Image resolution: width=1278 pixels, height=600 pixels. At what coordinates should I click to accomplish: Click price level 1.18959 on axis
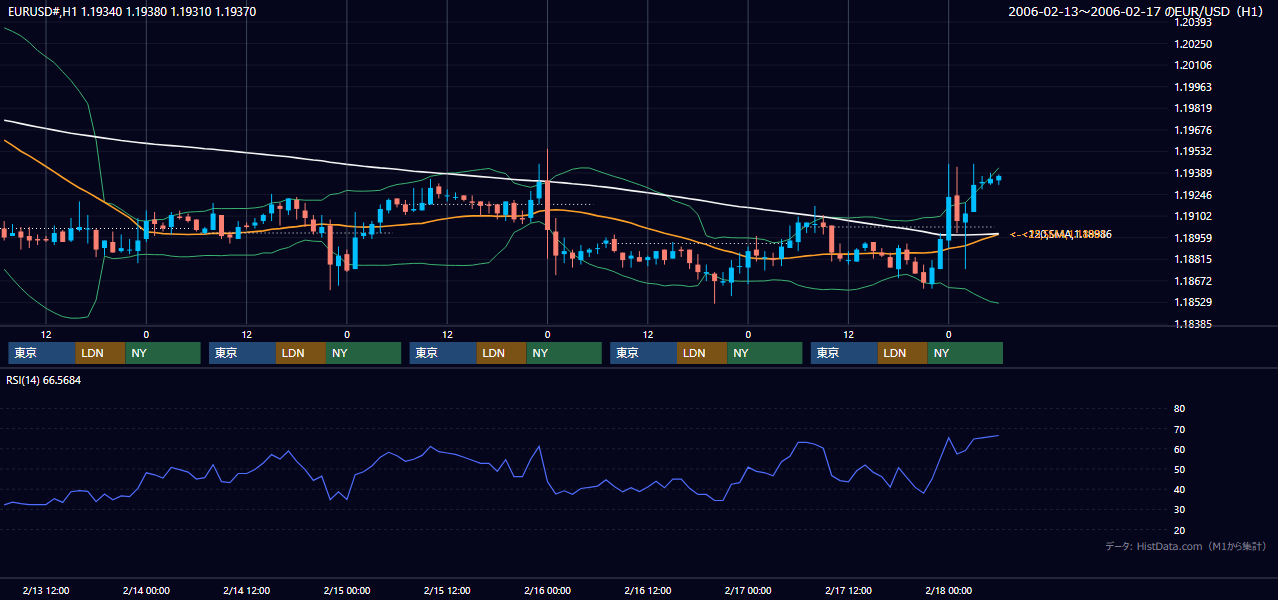point(1194,238)
